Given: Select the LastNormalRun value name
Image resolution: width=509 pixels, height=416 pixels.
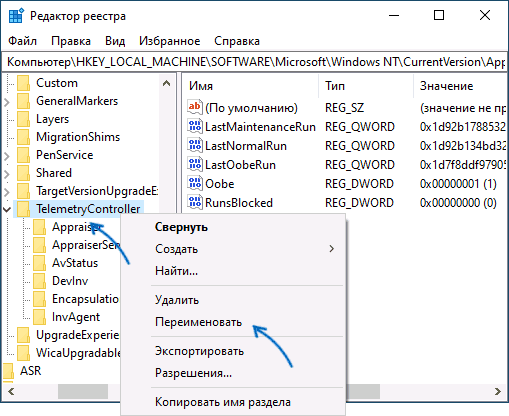Looking at the screenshot, I should (246, 146).
